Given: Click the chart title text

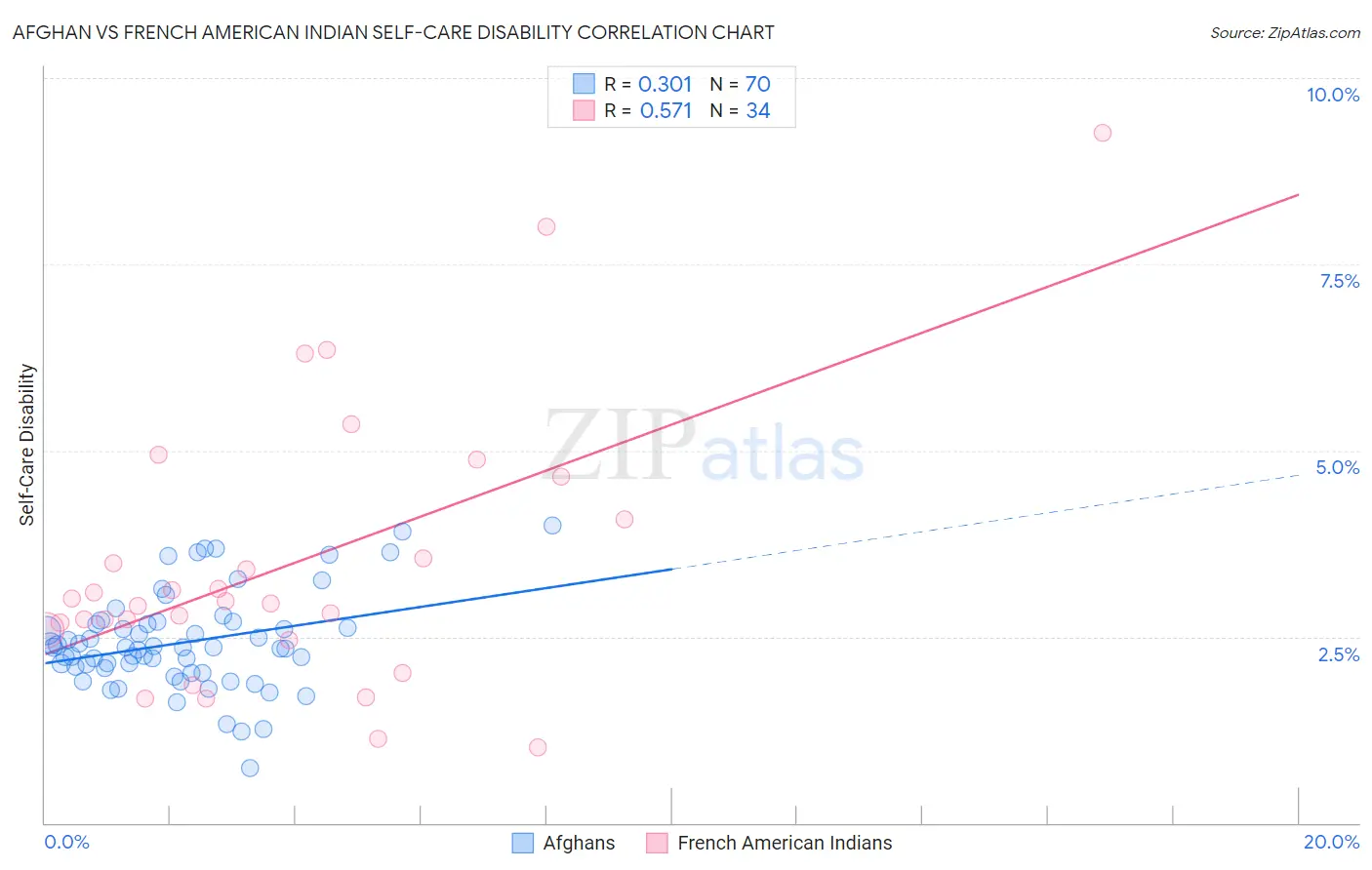Looking at the screenshot, I should tap(393, 32).
